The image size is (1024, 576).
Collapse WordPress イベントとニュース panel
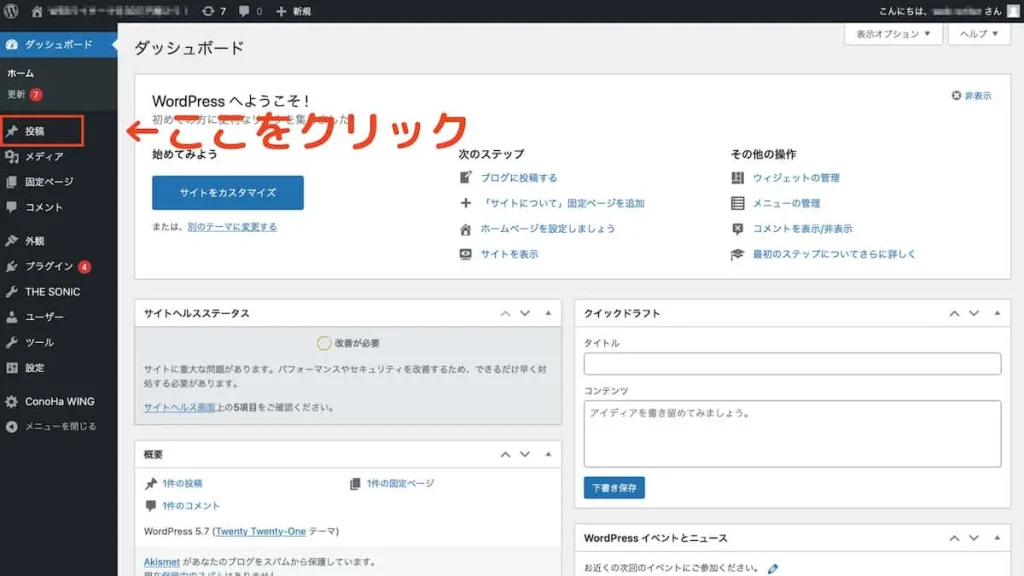pos(997,538)
